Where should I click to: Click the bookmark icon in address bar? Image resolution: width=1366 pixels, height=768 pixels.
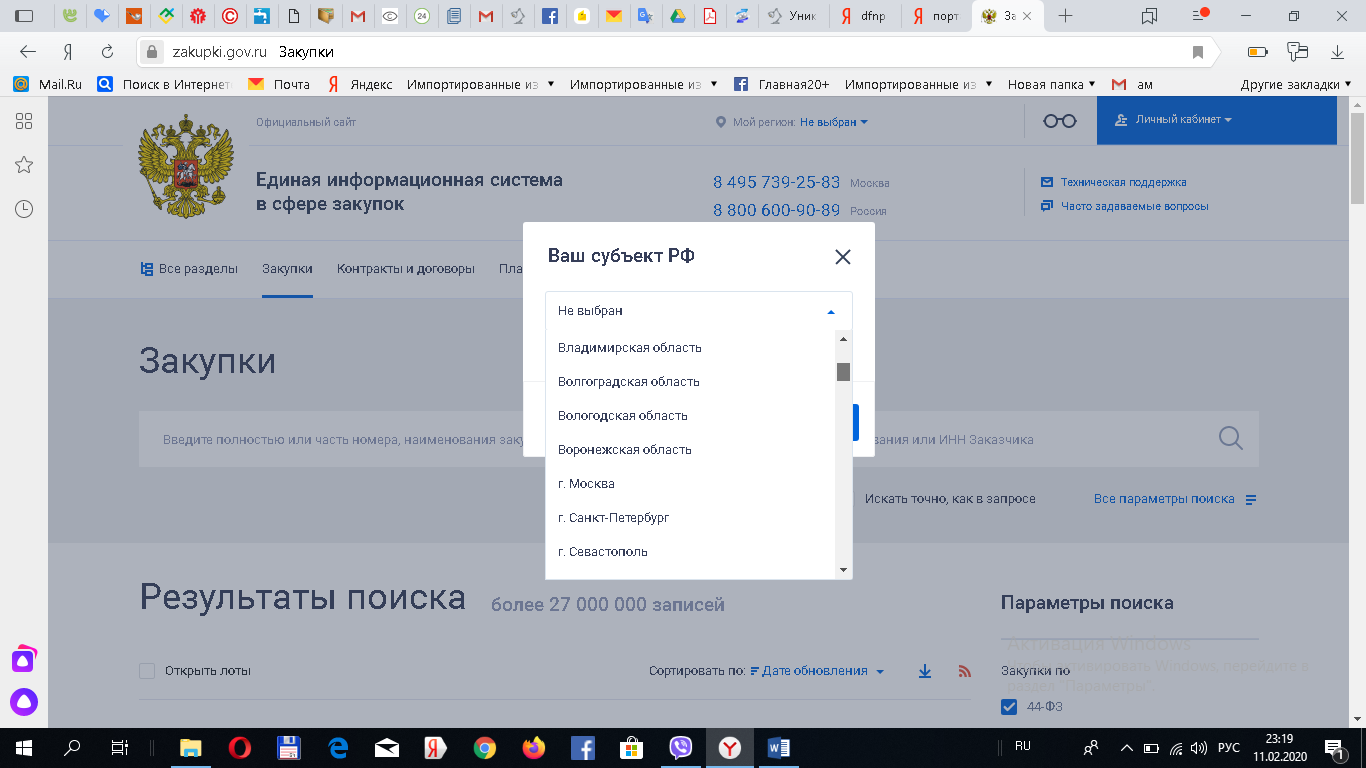[x=1197, y=52]
